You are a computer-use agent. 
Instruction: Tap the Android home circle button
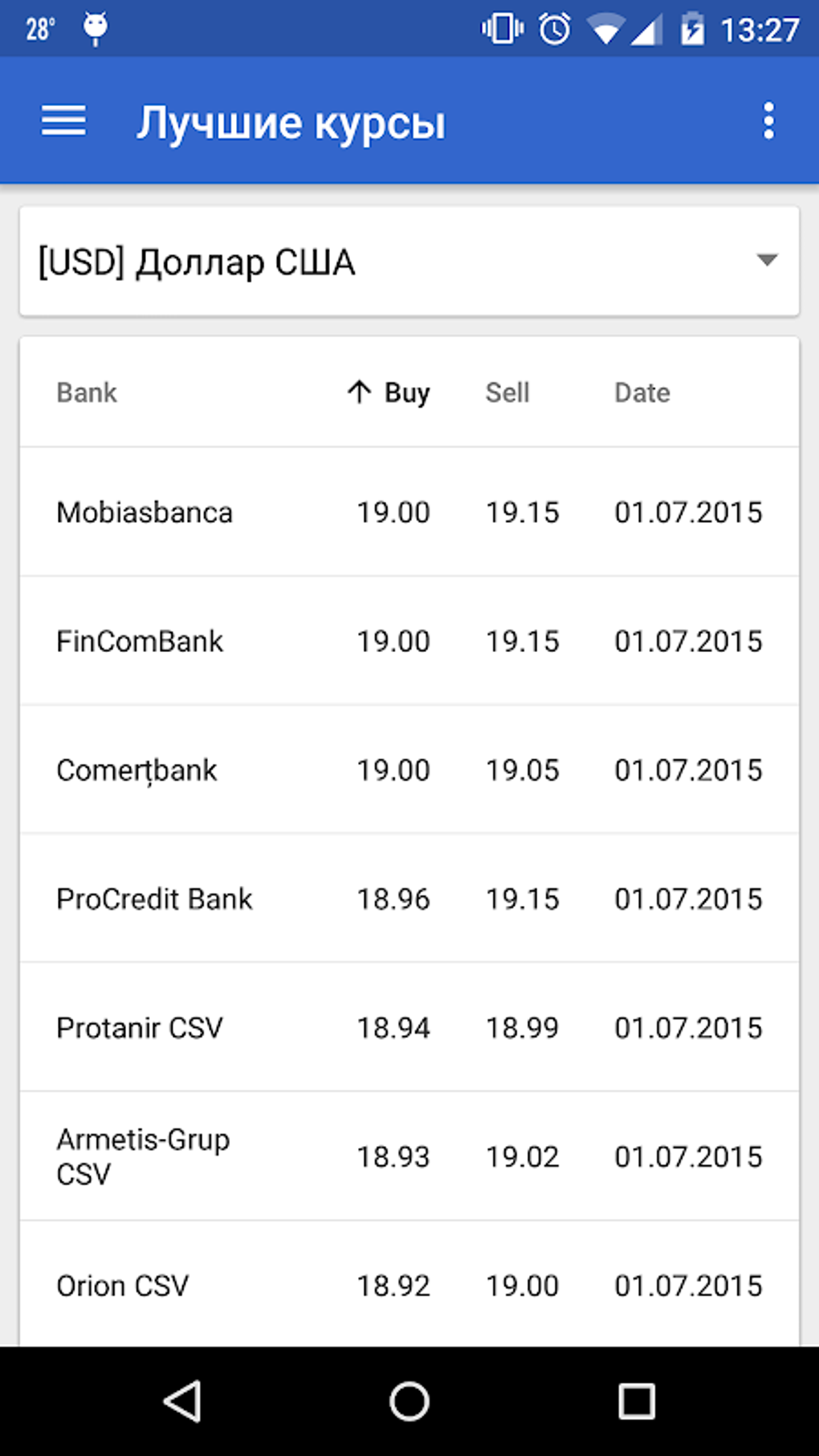point(409,1401)
